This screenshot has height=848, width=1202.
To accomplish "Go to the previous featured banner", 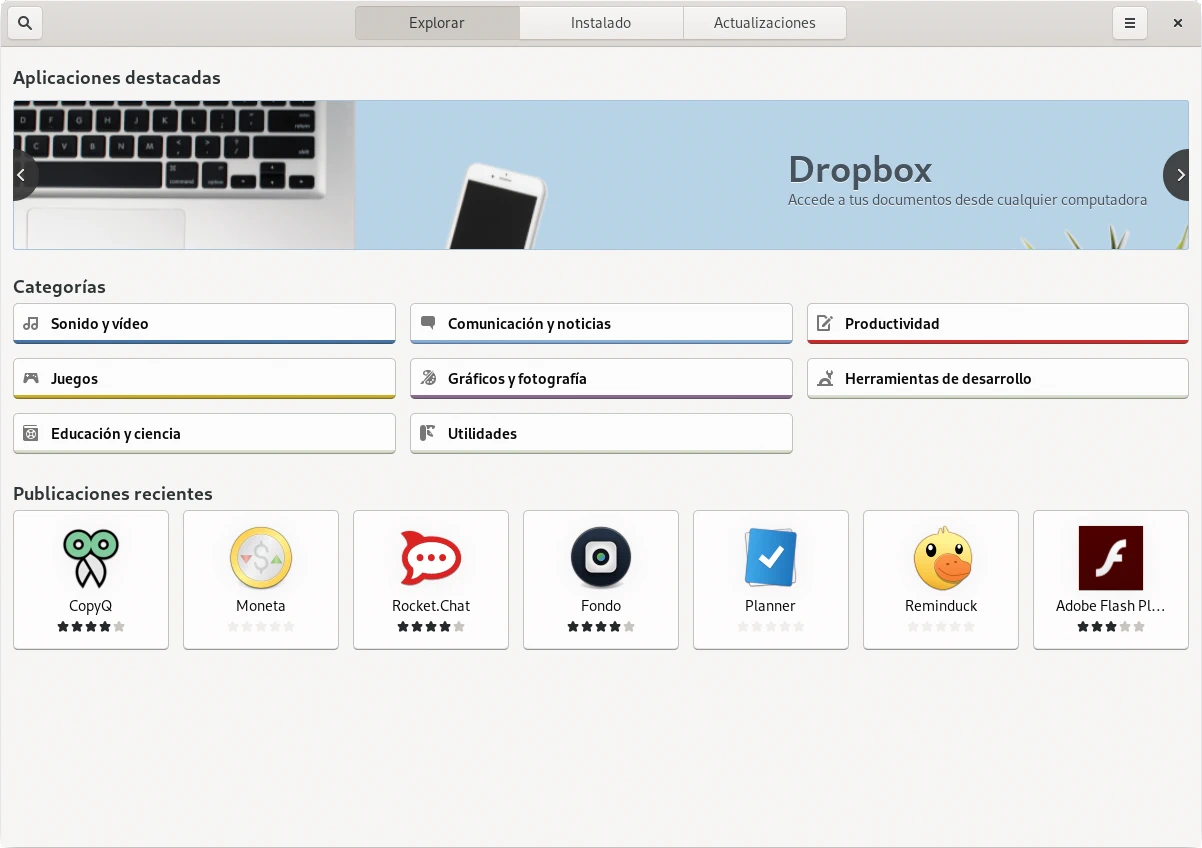I will point(22,175).
